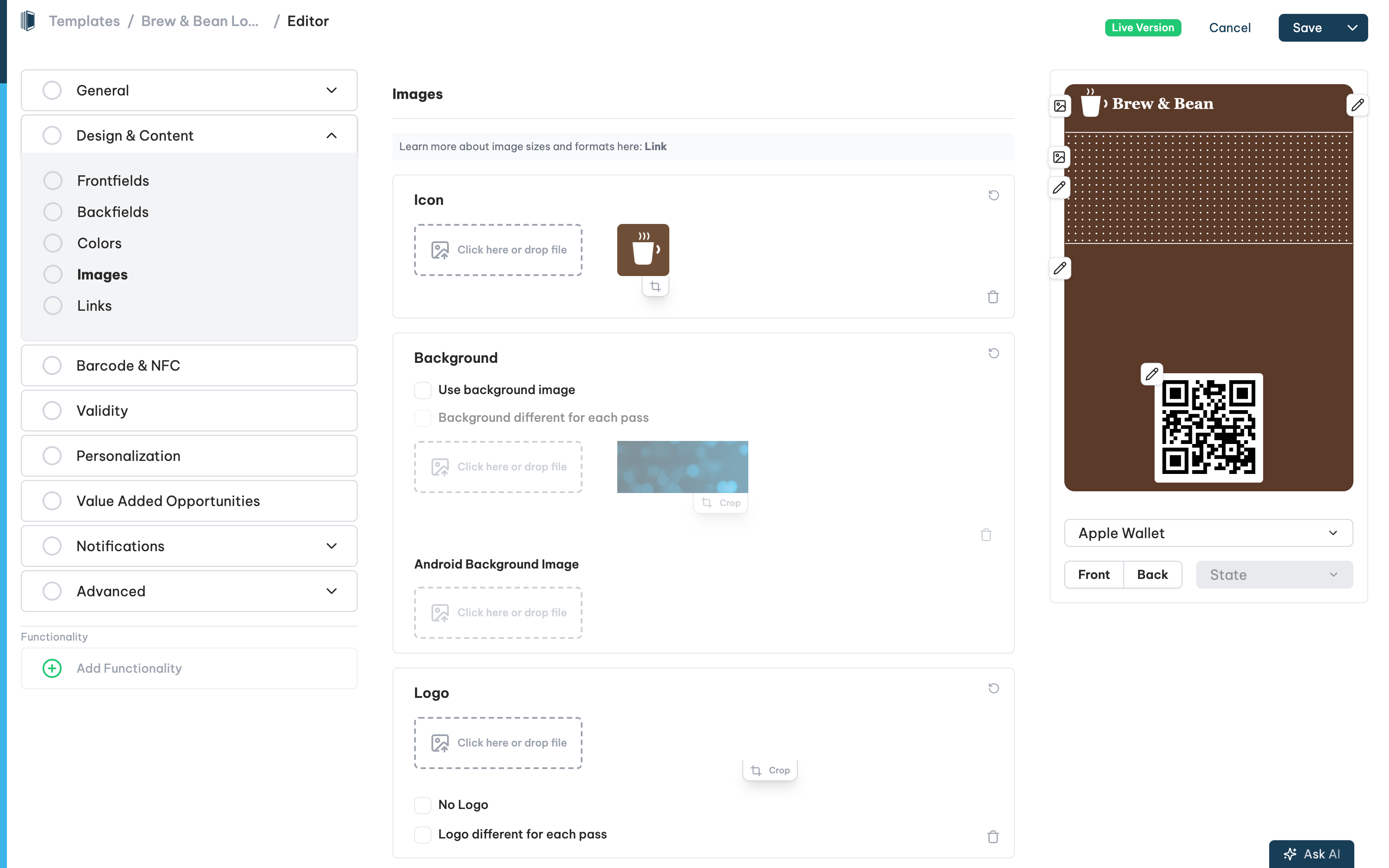Image resolution: width=1389 pixels, height=868 pixels.
Task: Open the Backfields submenu item
Action: tap(113, 212)
